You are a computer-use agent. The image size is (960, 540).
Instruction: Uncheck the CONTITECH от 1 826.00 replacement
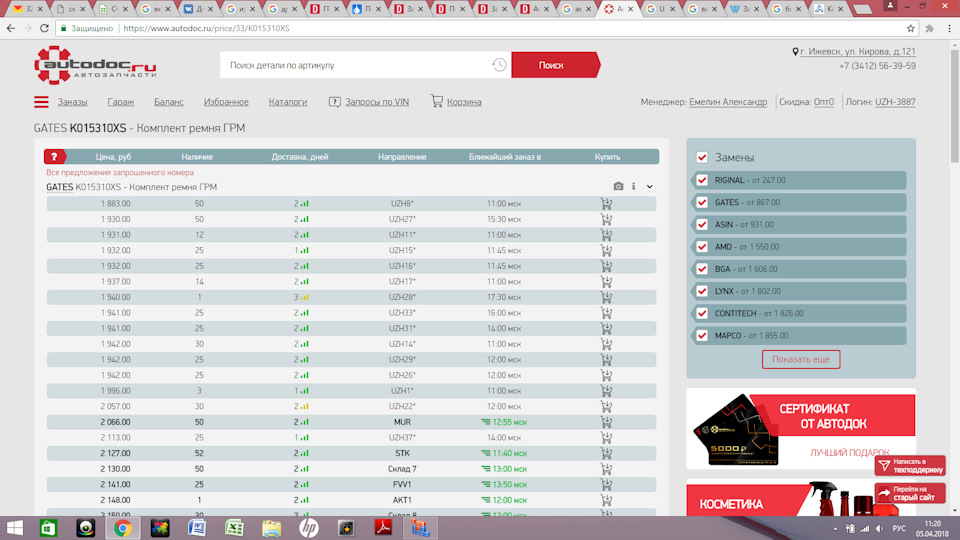point(702,313)
